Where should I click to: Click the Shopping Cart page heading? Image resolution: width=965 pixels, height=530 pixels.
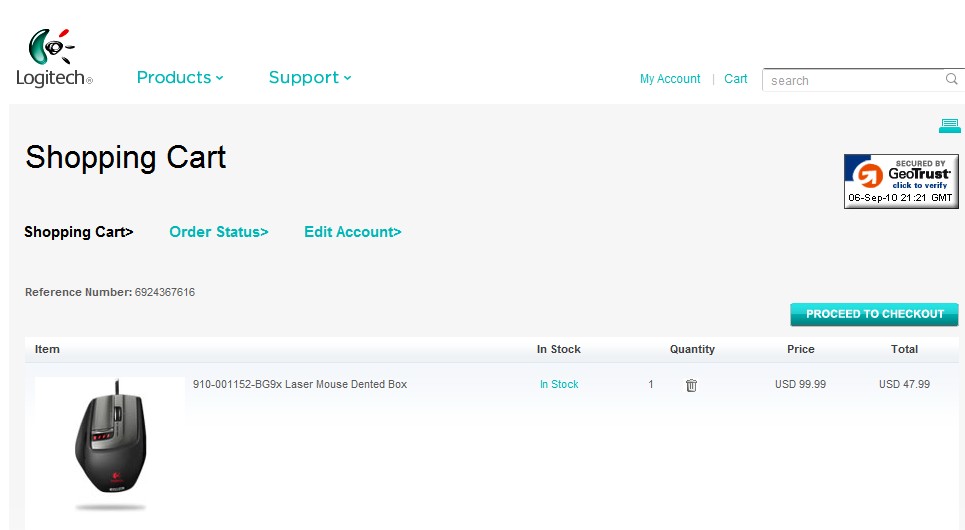tap(126, 158)
